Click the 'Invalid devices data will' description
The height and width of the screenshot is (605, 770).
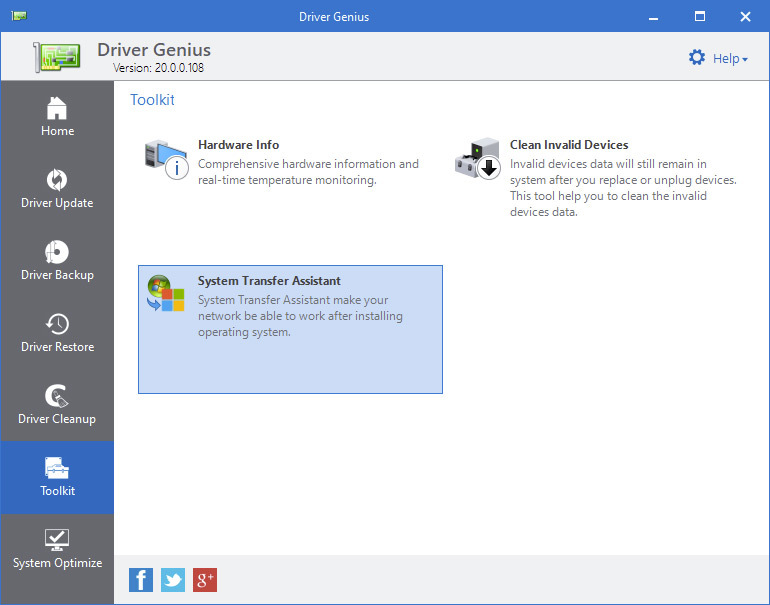point(623,188)
